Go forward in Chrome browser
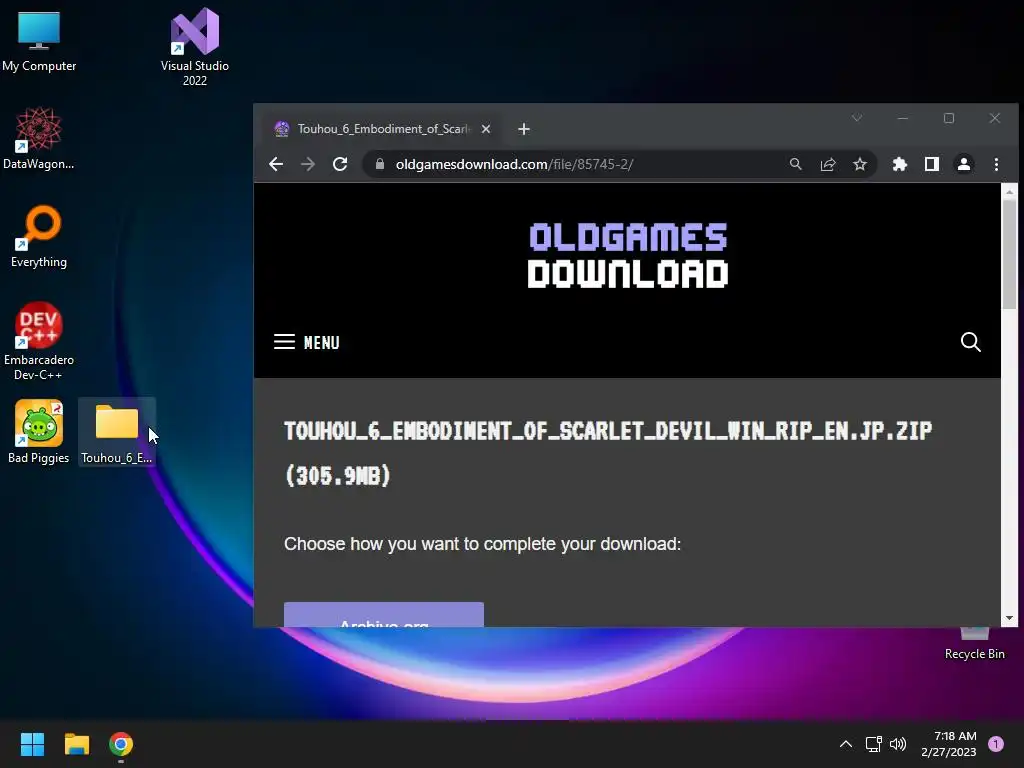Viewport: 1024px width, 768px height. click(308, 164)
